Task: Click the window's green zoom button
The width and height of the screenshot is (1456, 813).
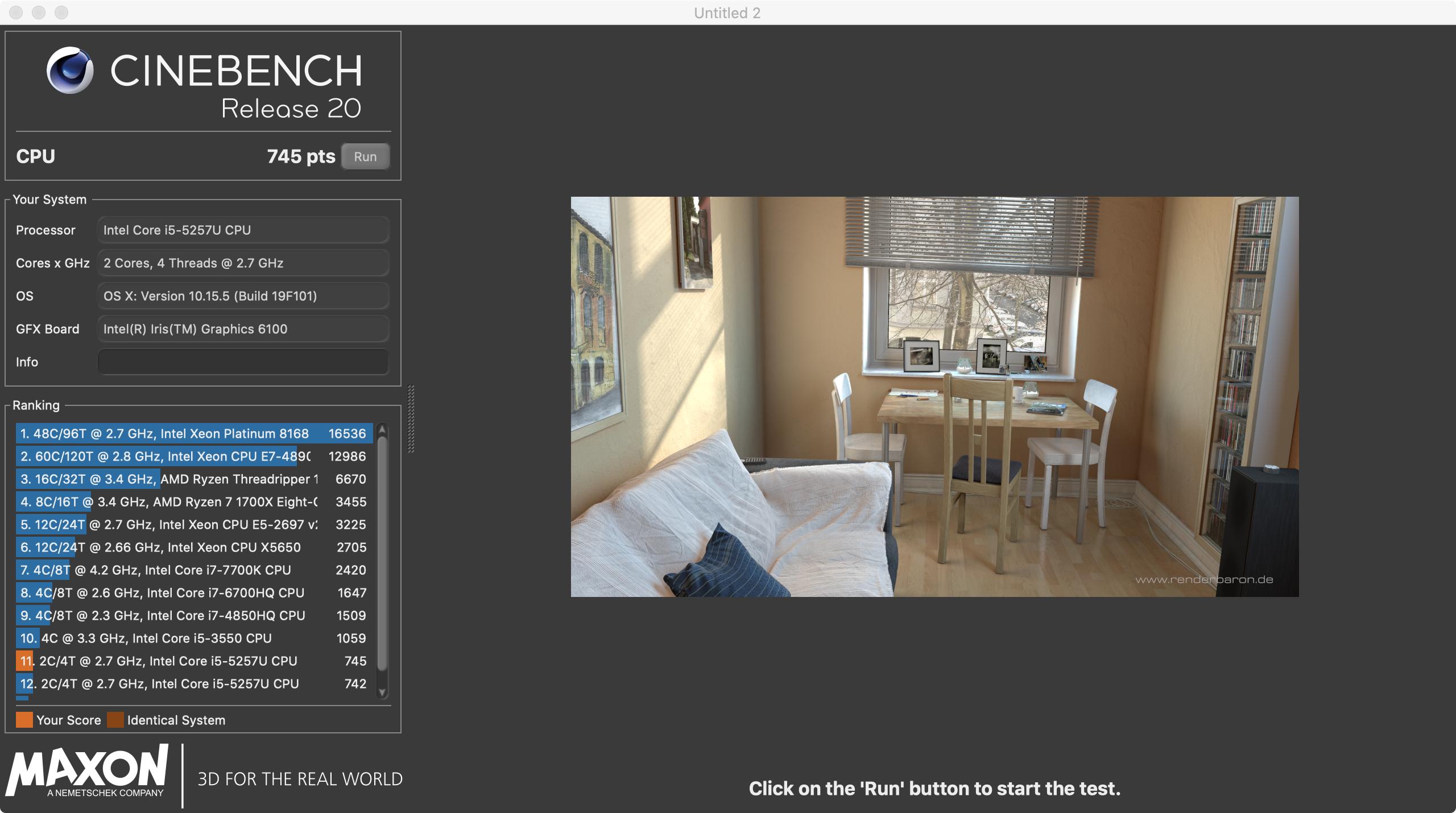Action: click(x=61, y=13)
